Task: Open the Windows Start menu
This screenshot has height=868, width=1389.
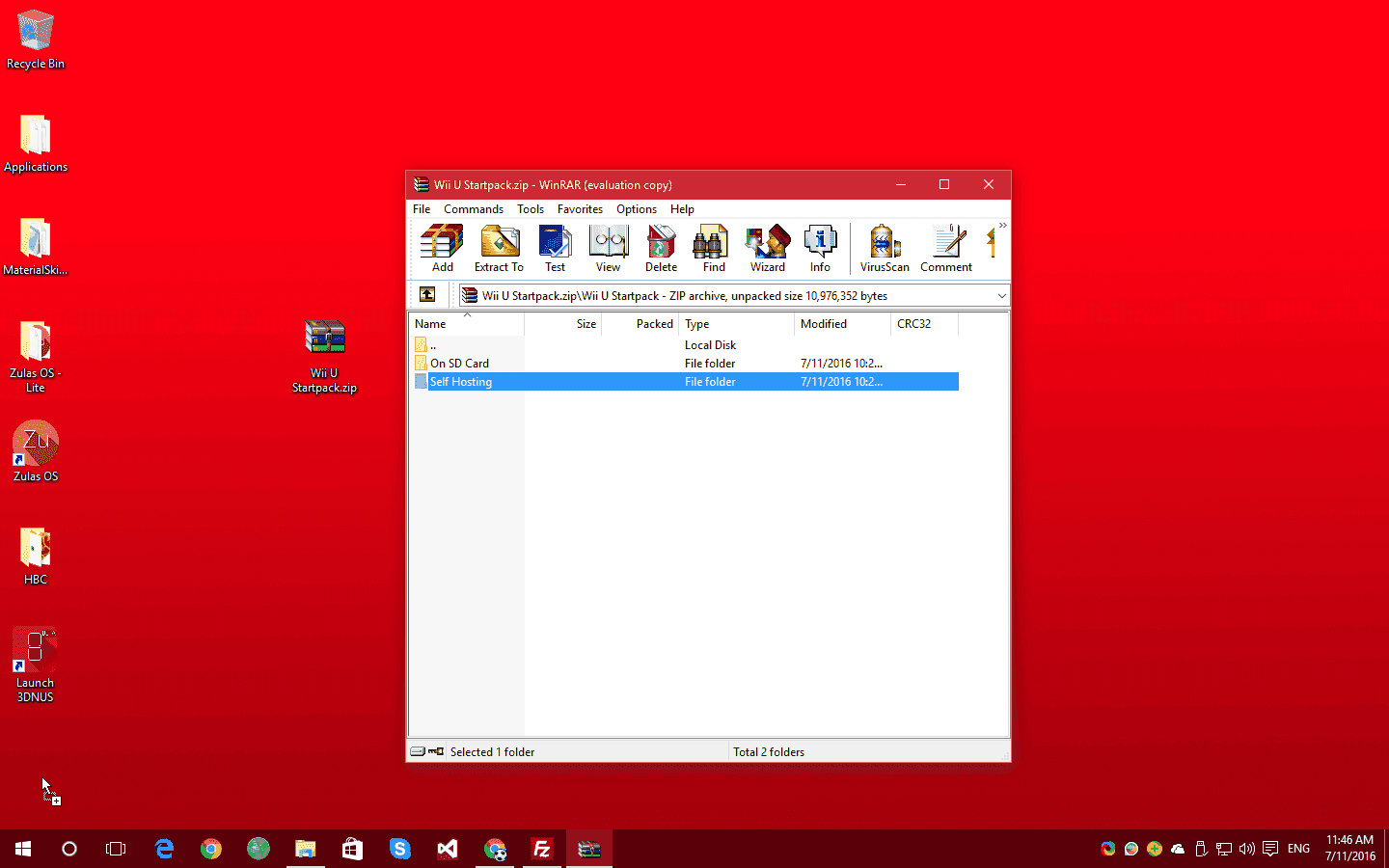Action: click(23, 849)
